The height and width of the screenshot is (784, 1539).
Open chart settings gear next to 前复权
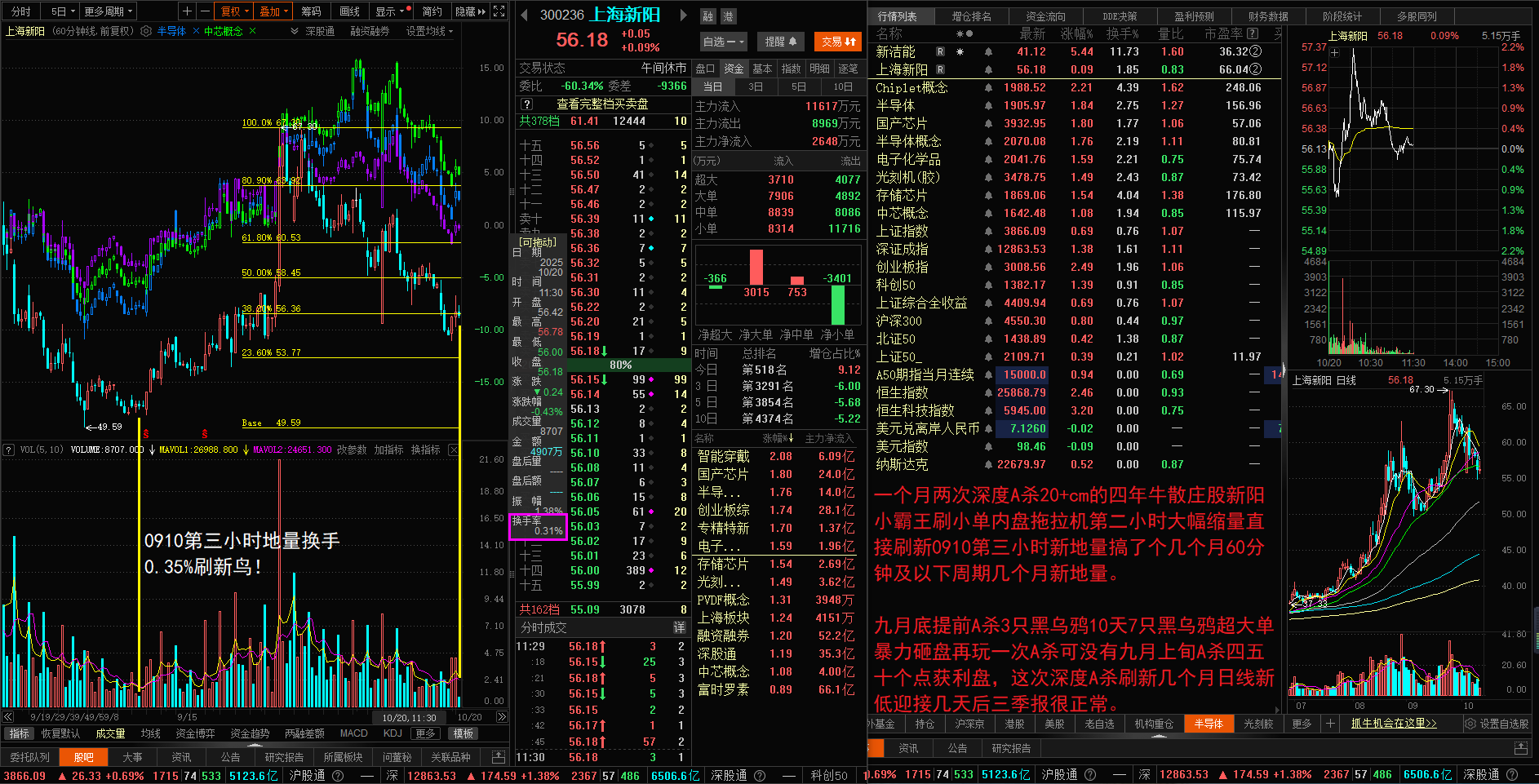click(x=146, y=31)
